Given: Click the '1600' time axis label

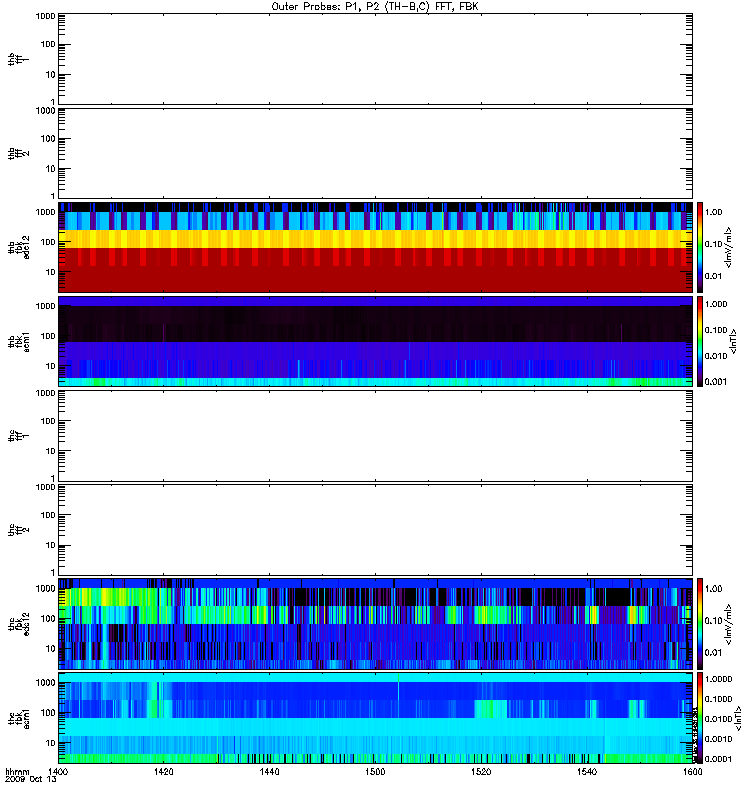Looking at the screenshot, I should pyautogui.click(x=692, y=771).
